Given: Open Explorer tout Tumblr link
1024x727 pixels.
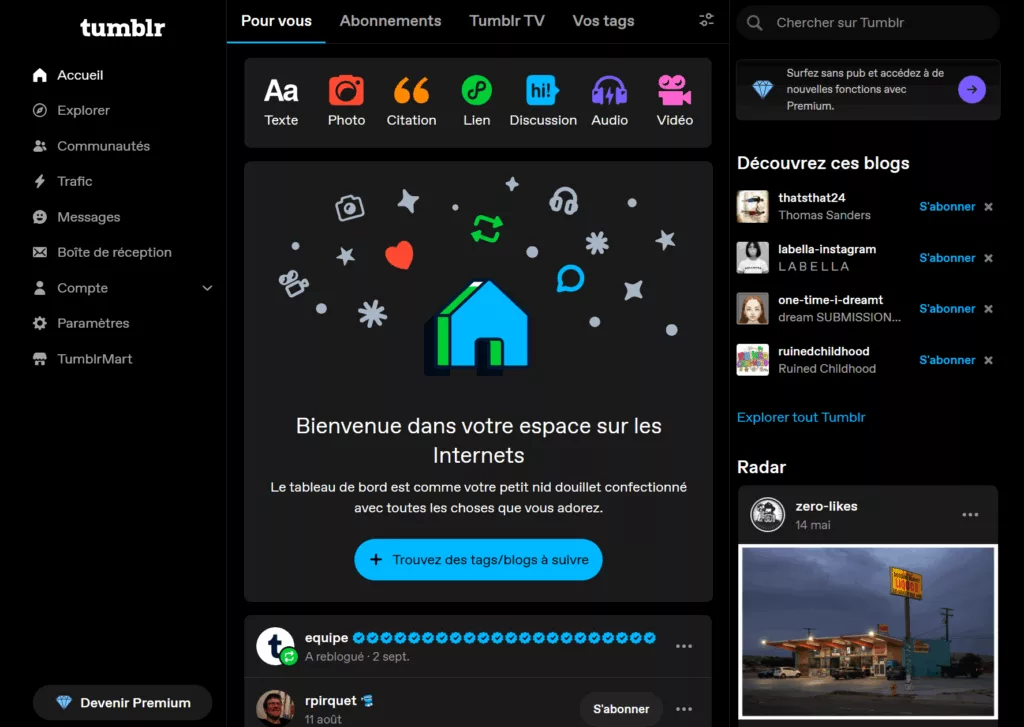Looking at the screenshot, I should (801, 417).
